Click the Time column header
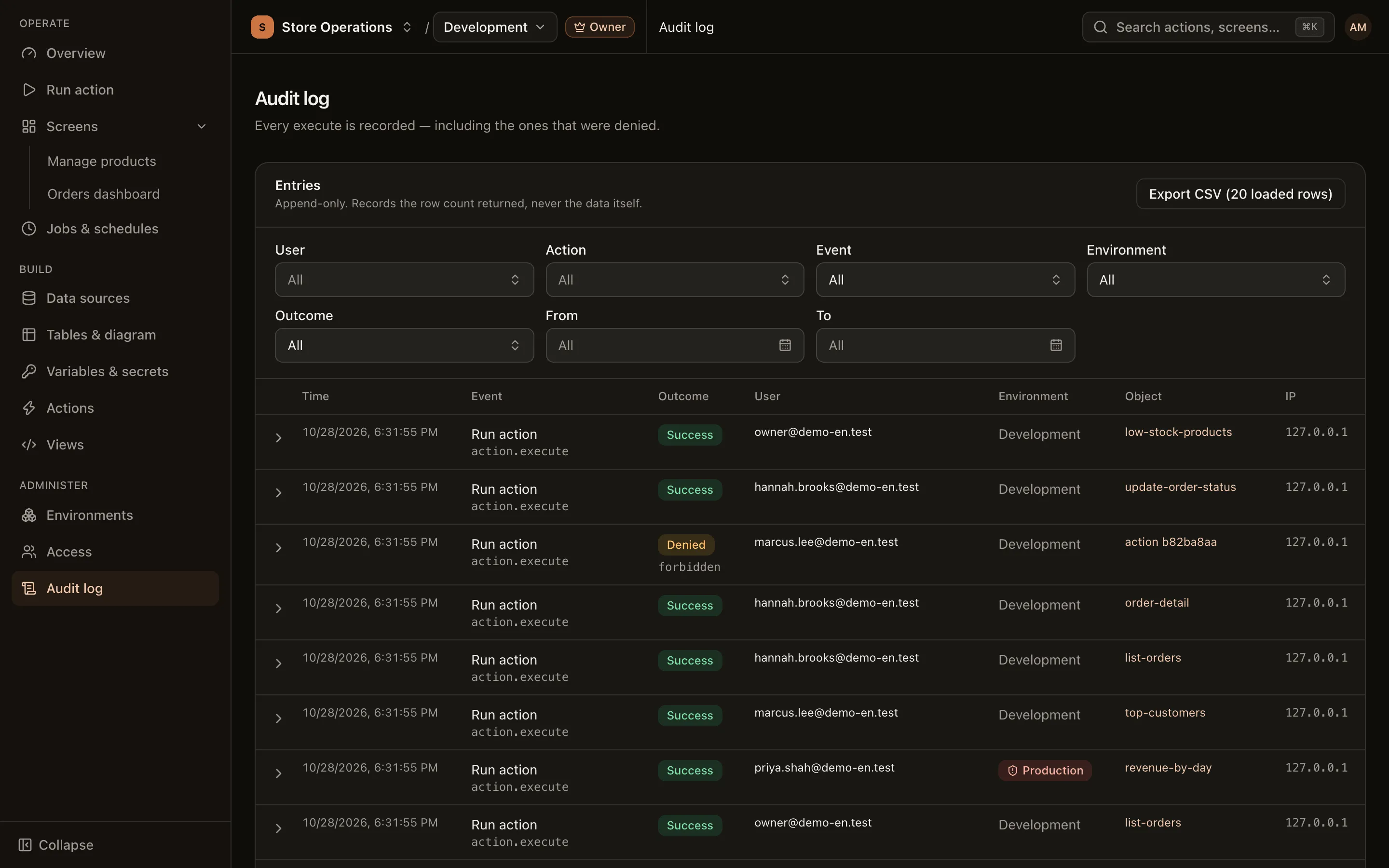Image resolution: width=1389 pixels, height=868 pixels. tap(316, 396)
